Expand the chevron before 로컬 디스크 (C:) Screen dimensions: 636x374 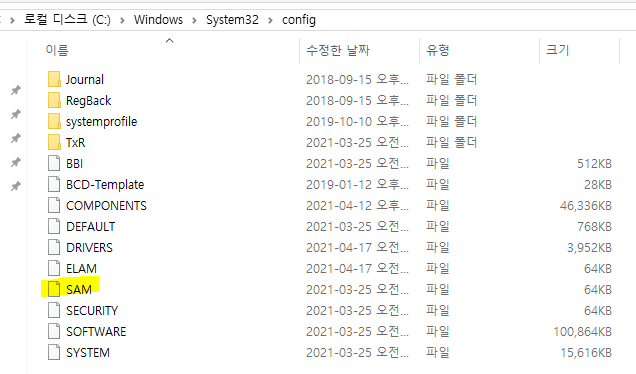click(x=12, y=20)
